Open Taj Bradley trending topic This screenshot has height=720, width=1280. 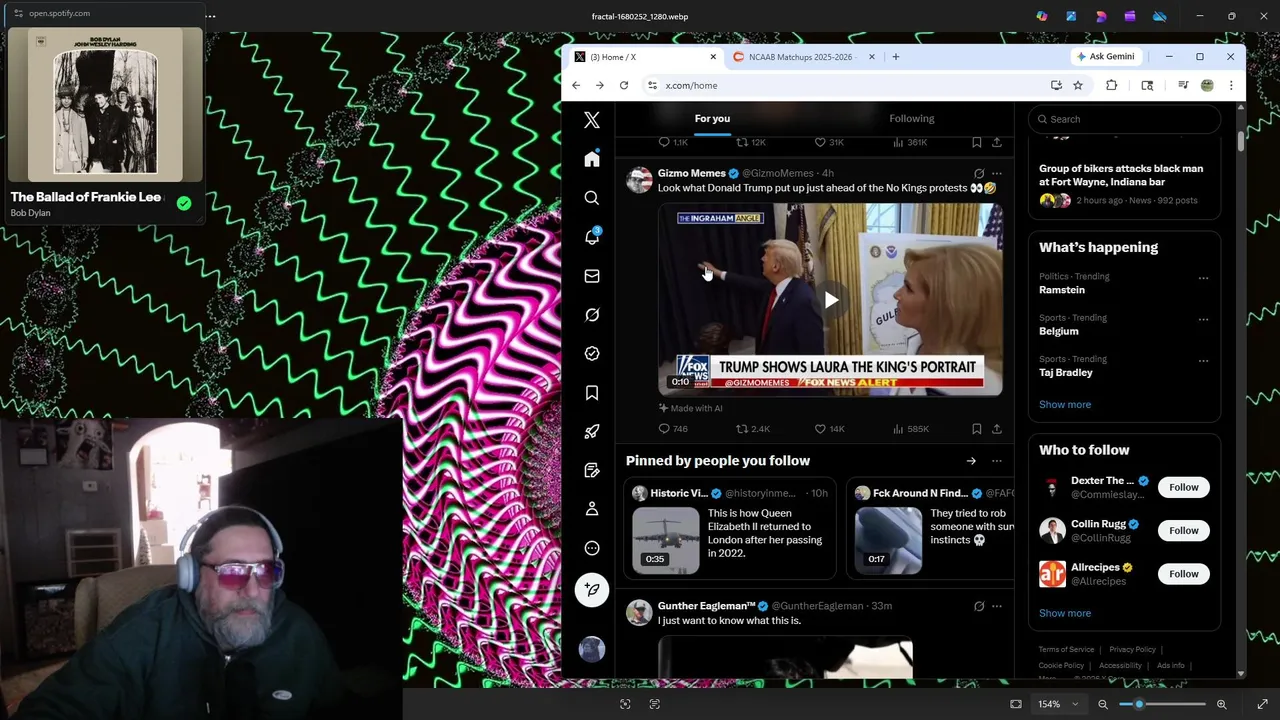point(1066,372)
